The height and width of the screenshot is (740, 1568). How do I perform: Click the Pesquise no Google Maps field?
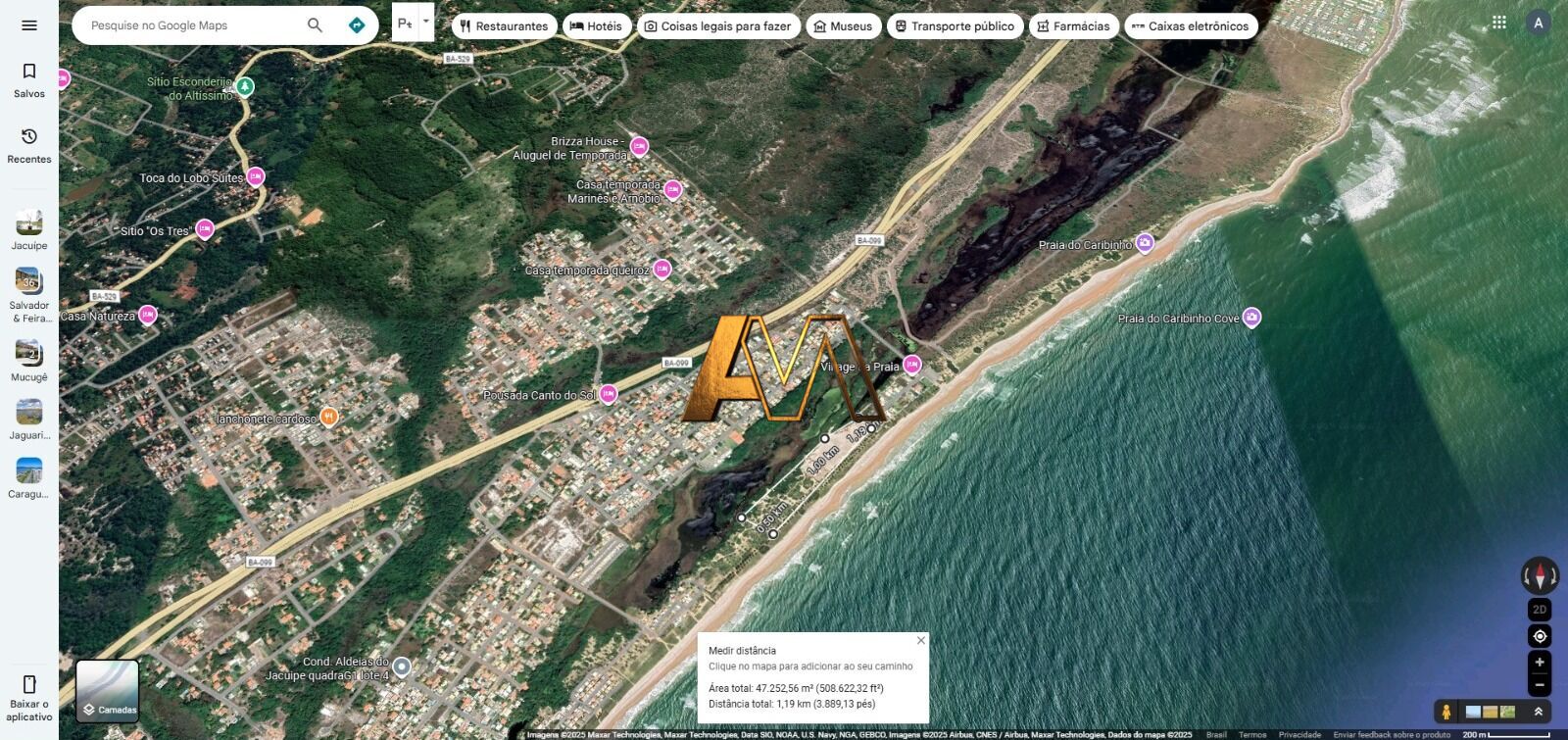coord(191,25)
